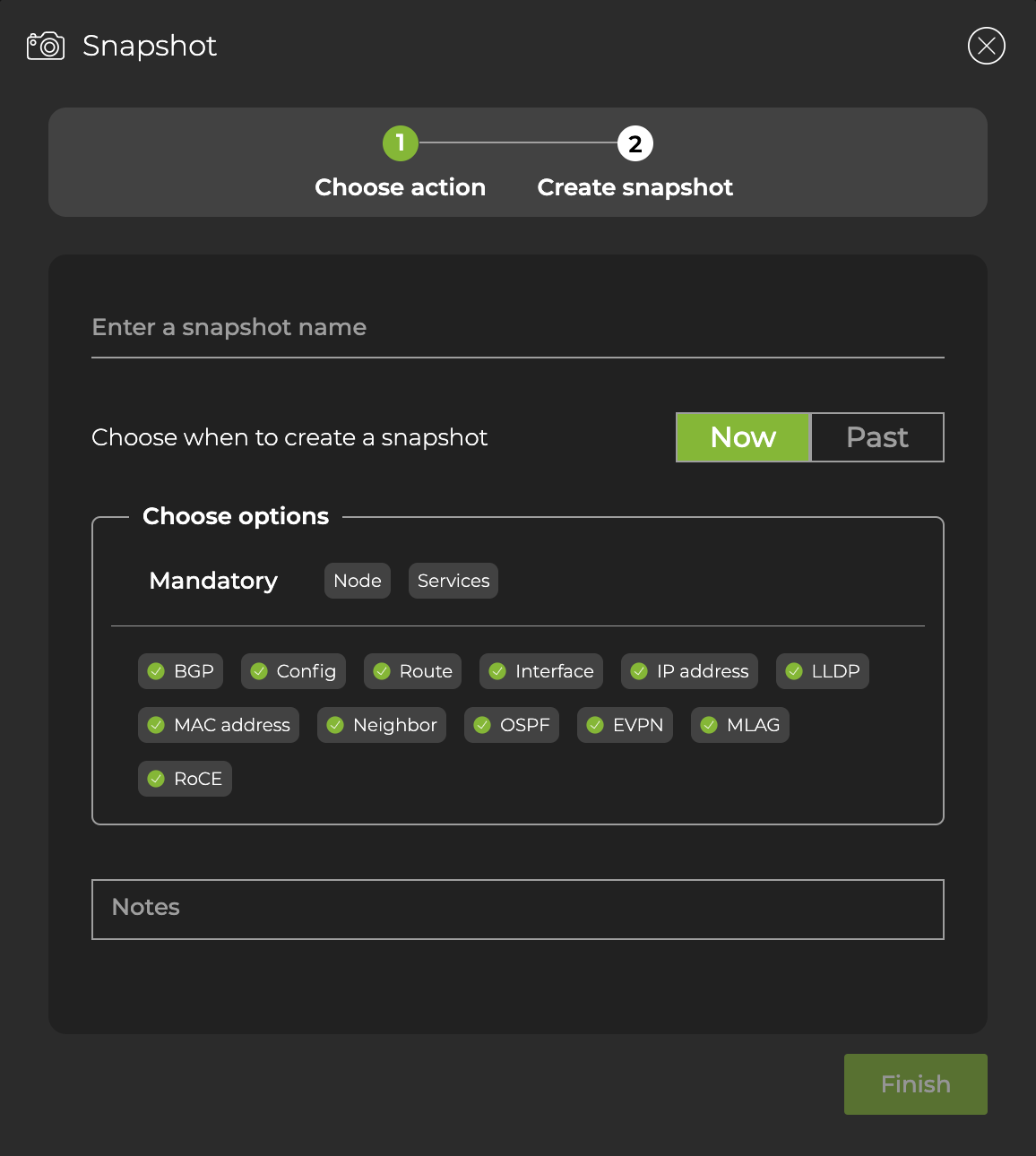The width and height of the screenshot is (1036, 1156).
Task: Switch snapshot timing to Past
Action: (876, 437)
